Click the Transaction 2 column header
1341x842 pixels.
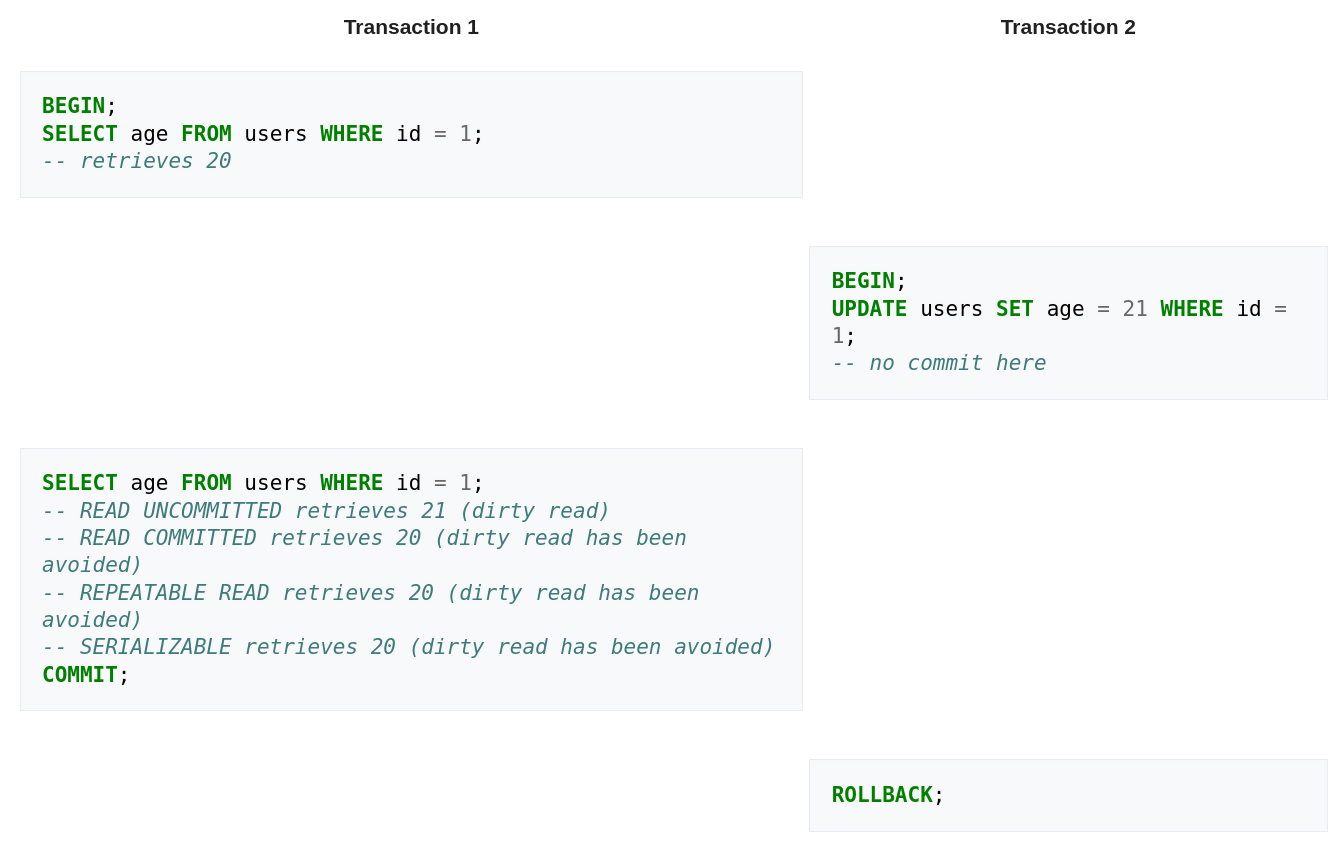point(1068,27)
